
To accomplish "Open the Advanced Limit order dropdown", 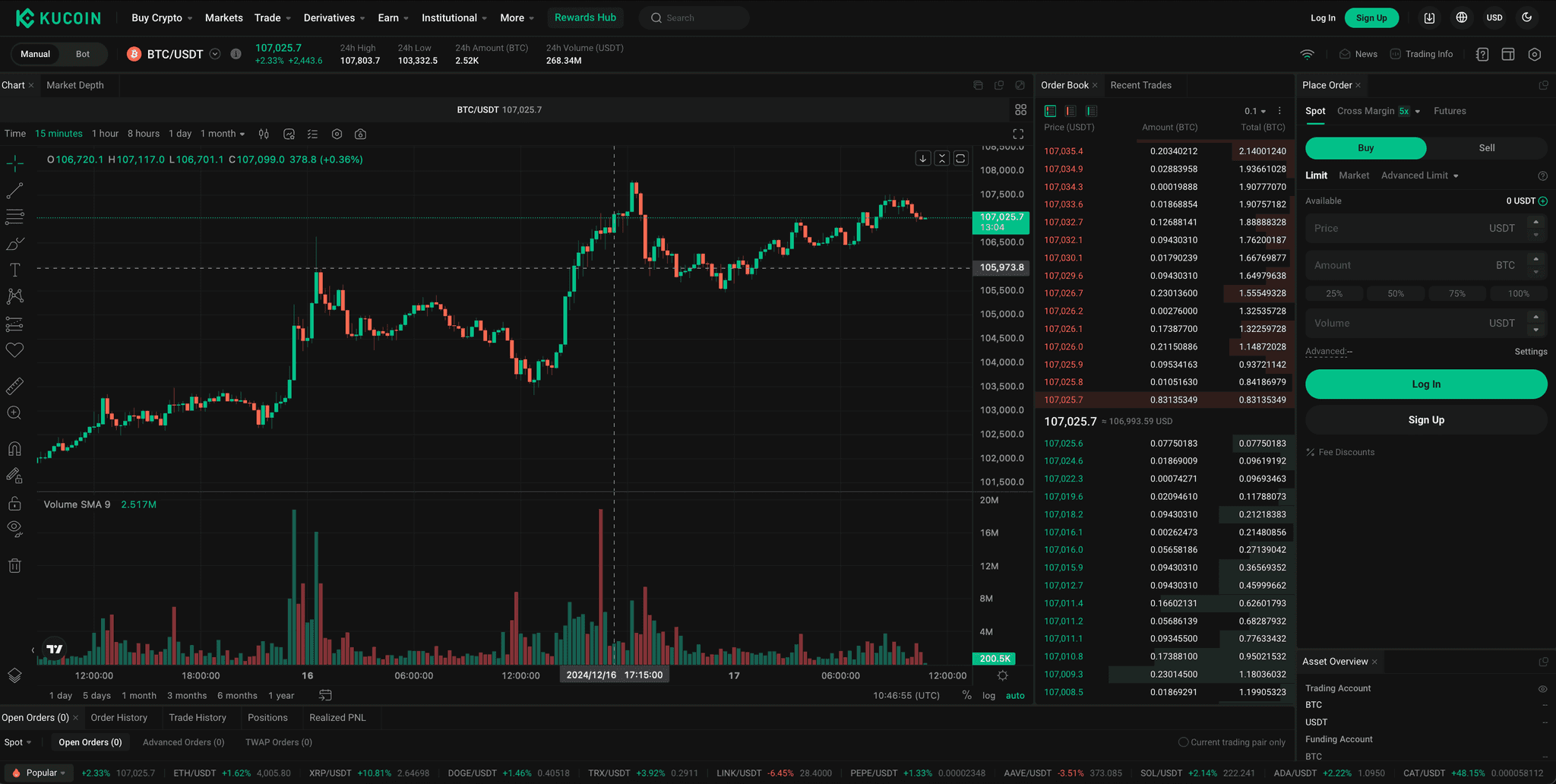I will 1419,175.
